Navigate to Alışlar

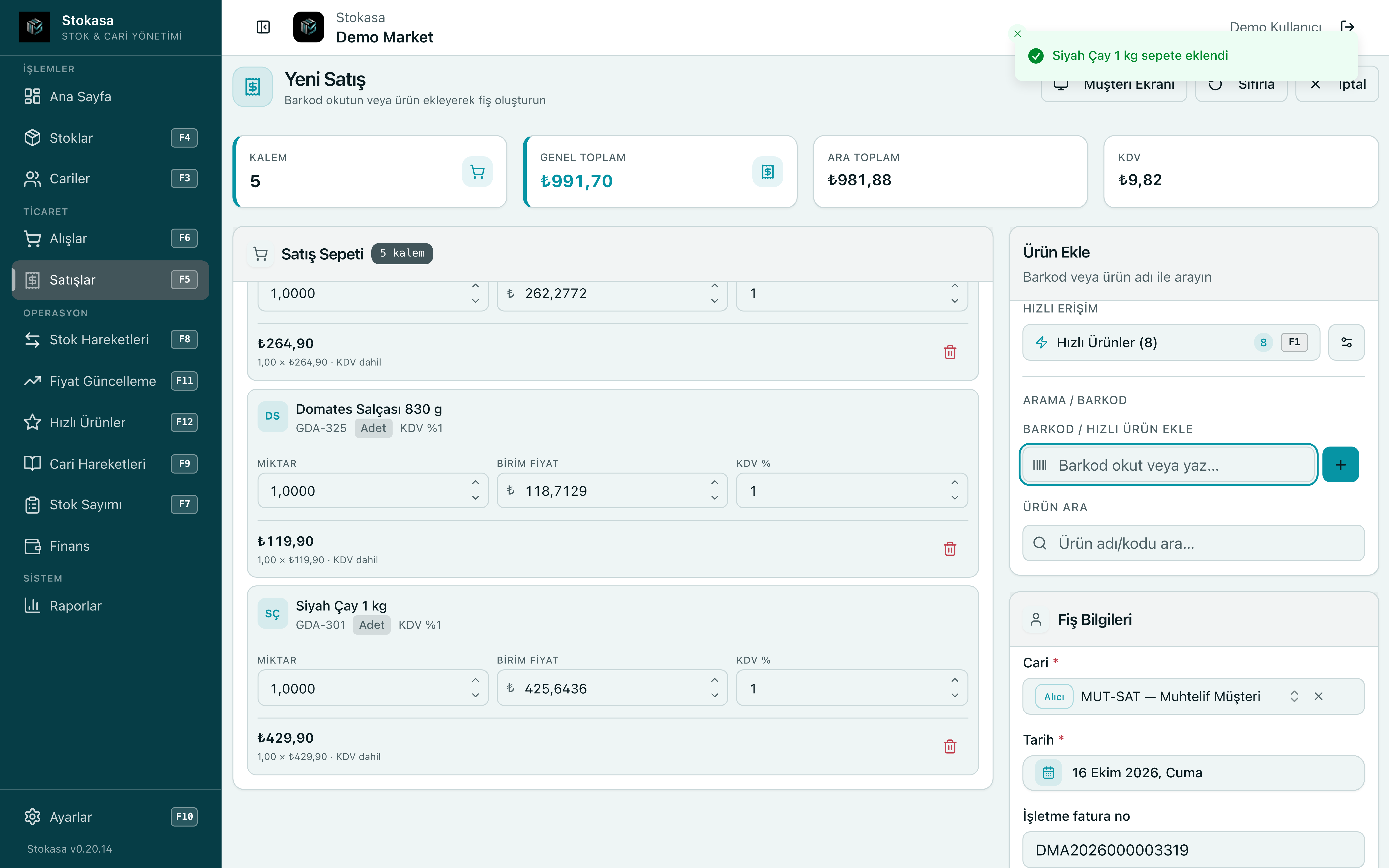(x=110, y=238)
